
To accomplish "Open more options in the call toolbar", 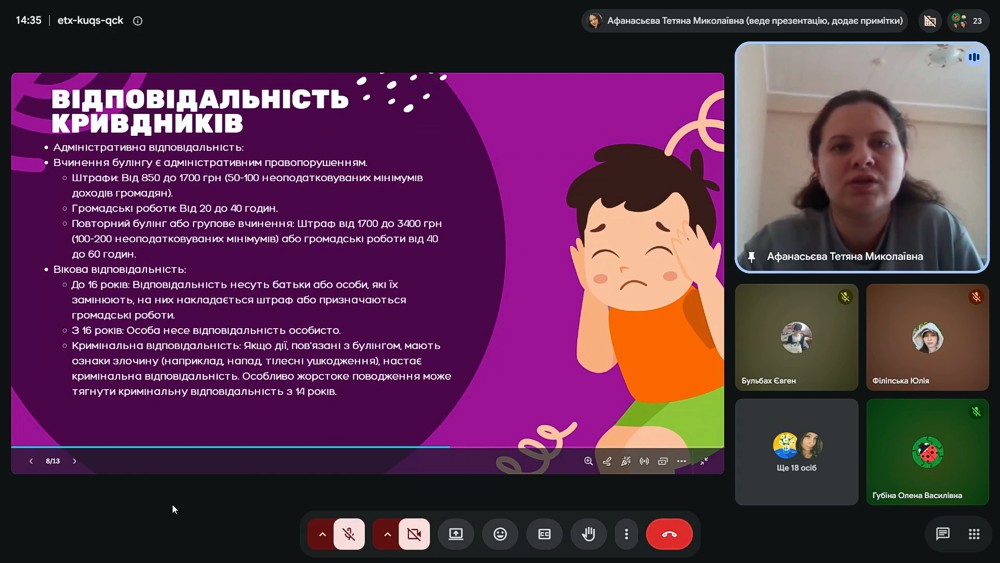I will pyautogui.click(x=626, y=534).
